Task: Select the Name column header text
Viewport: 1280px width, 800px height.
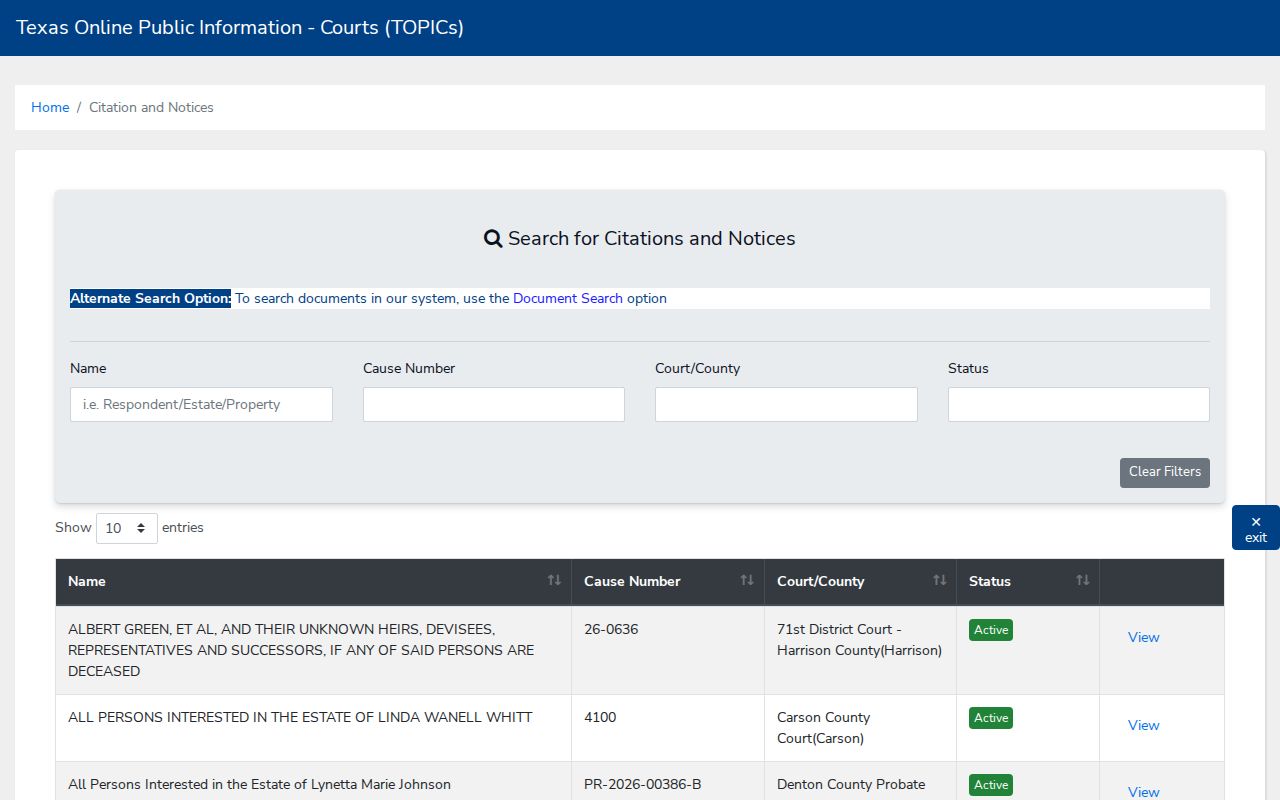Action: pyautogui.click(x=87, y=581)
